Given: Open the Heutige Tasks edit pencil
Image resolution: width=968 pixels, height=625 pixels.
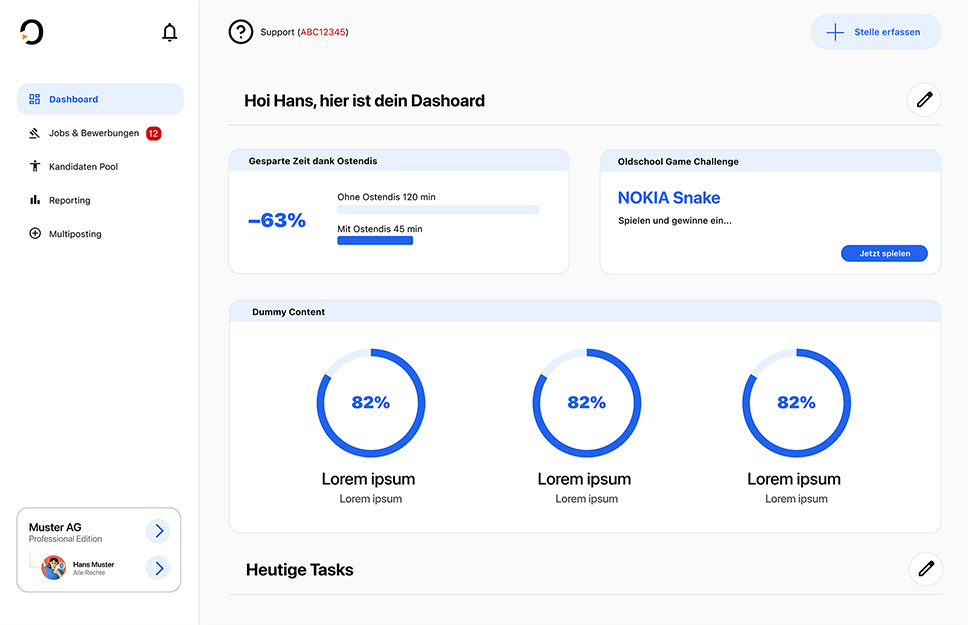Looking at the screenshot, I should coord(924,568).
